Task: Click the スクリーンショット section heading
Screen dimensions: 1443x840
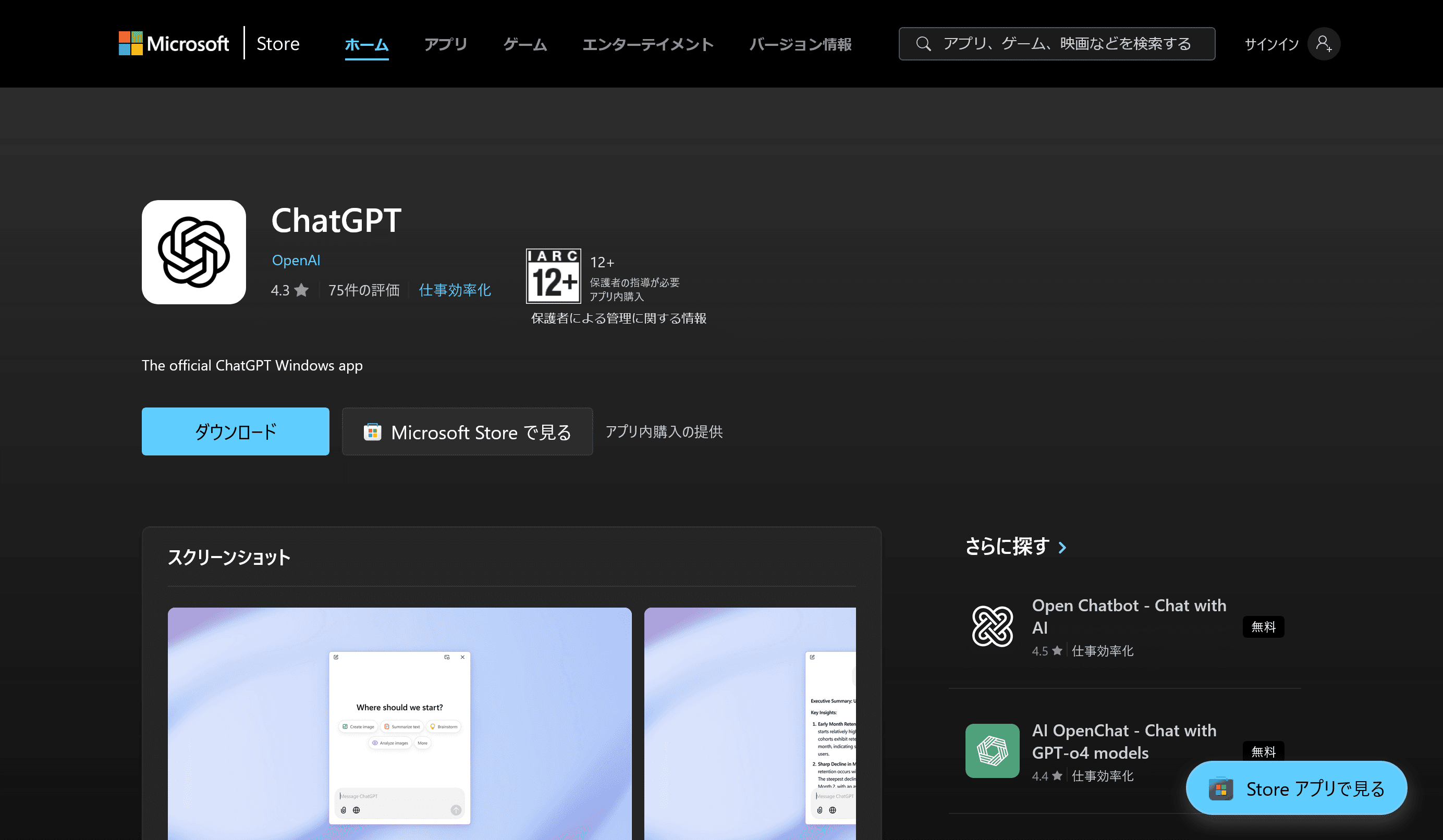Action: point(229,558)
